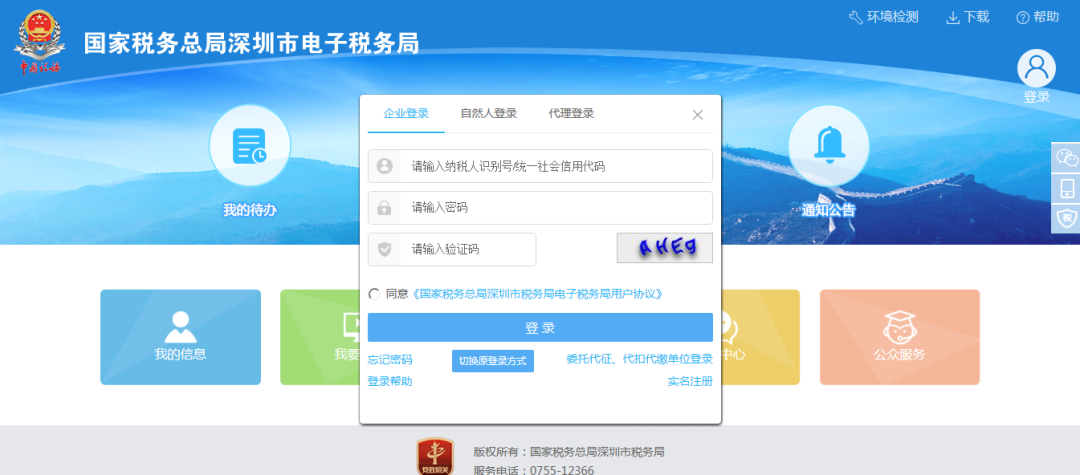Open the 电子税务局用户协议 link

tap(538, 294)
